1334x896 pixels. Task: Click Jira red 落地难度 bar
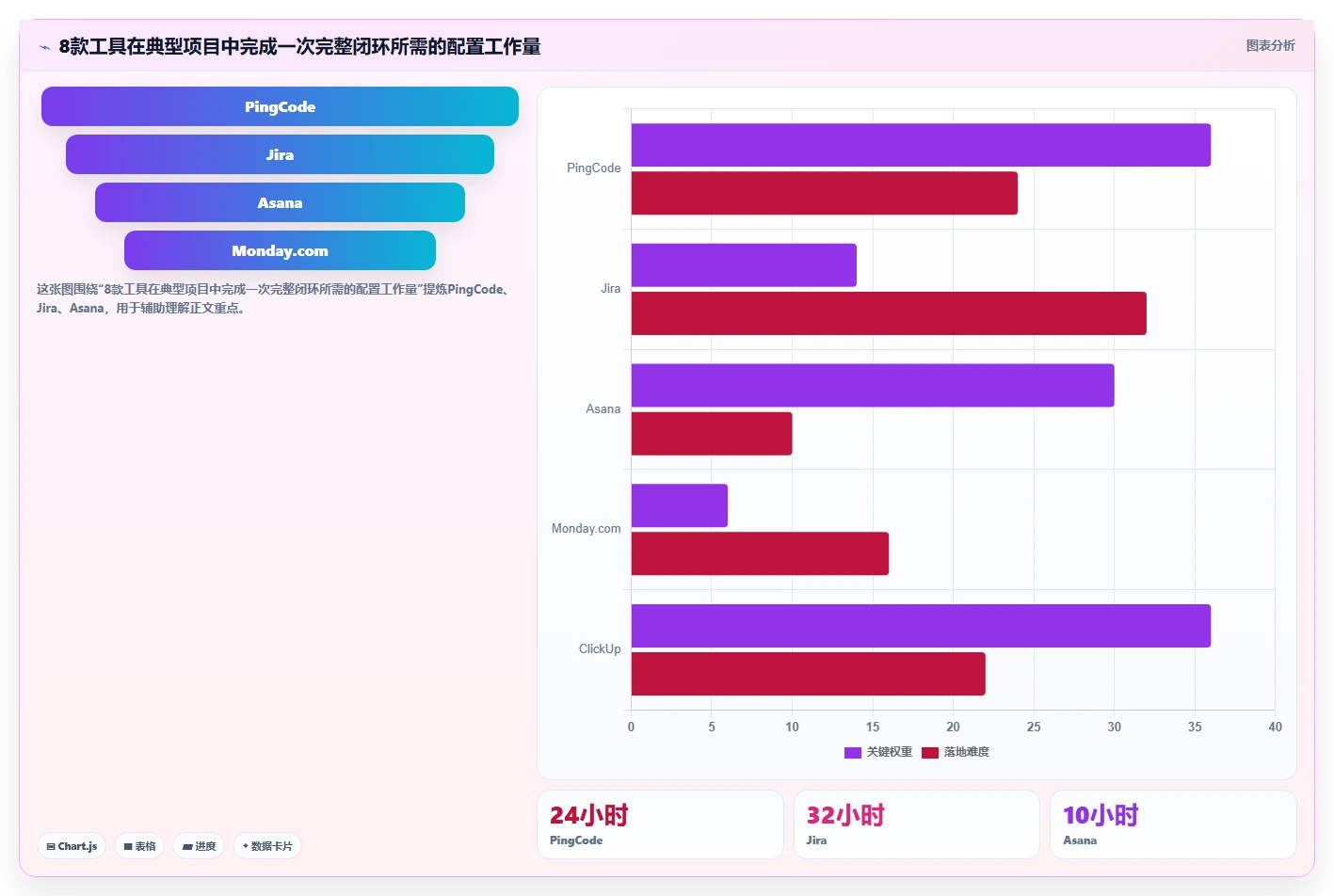889,313
